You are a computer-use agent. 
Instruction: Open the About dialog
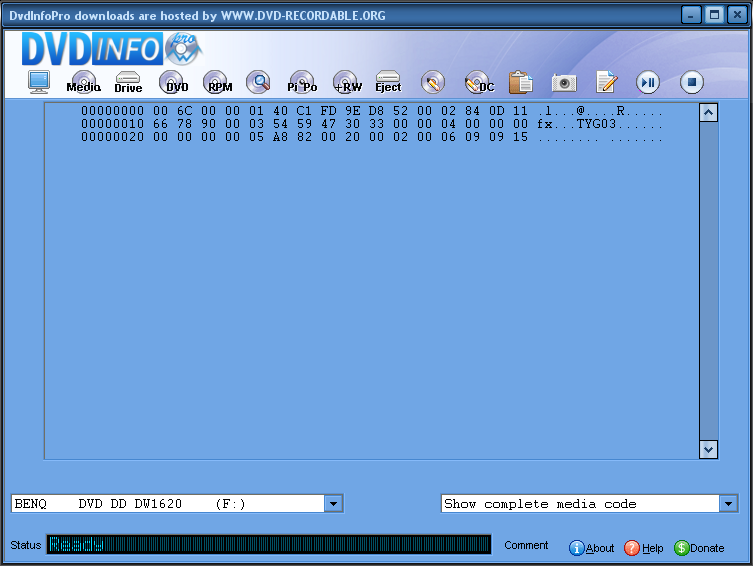pos(592,548)
